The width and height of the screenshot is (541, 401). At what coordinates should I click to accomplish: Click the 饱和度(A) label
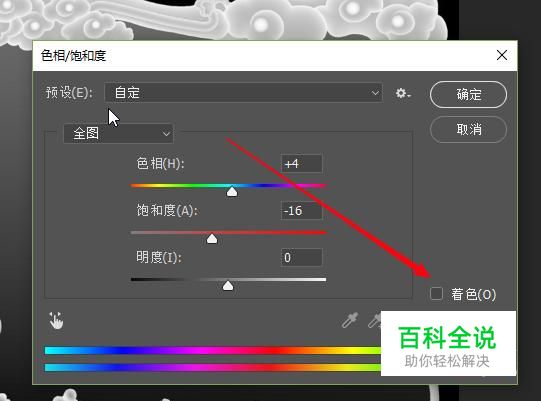[167, 210]
